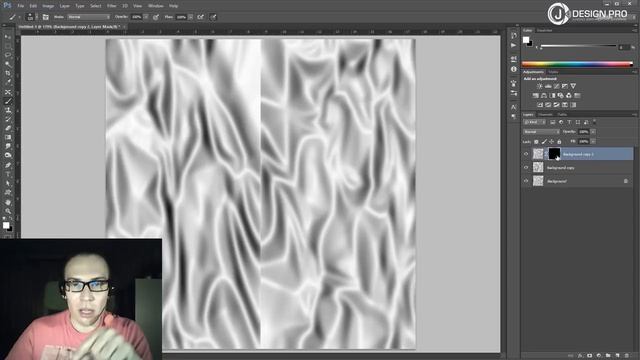Add a Hue/Saturation adjustment
Viewport: 640px width, 360px height.
point(536,96)
